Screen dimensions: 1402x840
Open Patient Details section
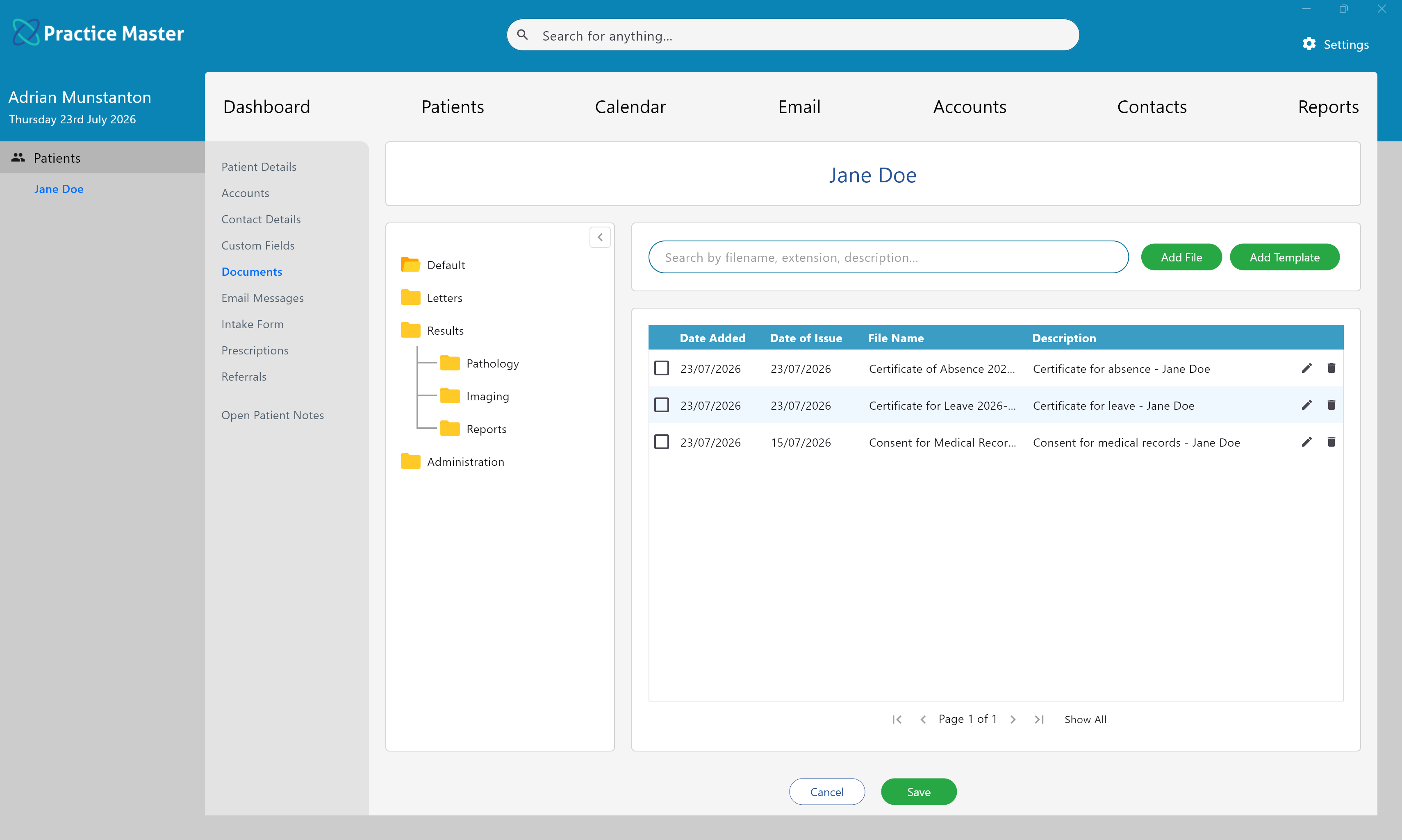click(259, 167)
